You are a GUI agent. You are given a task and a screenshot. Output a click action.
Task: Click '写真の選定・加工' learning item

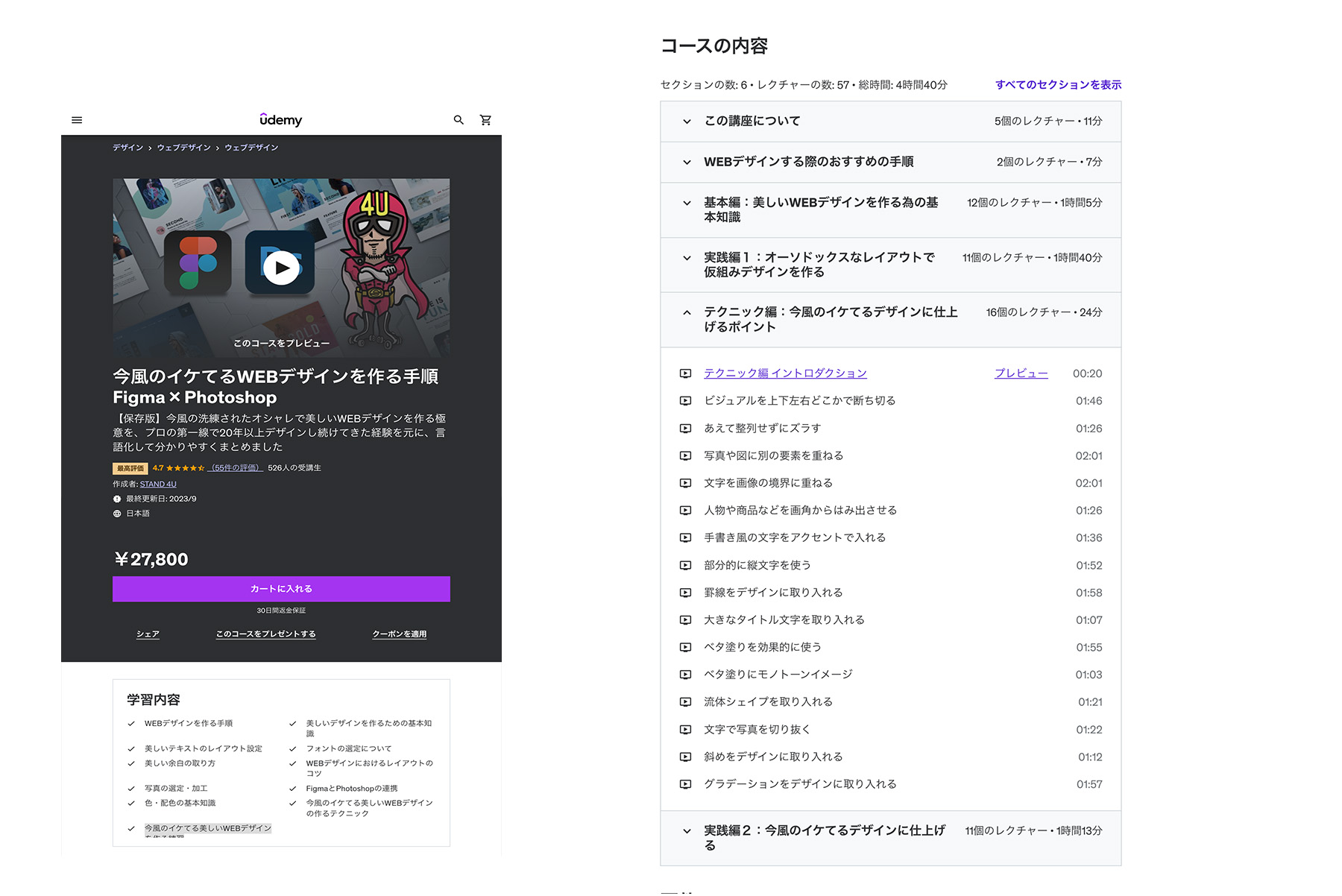click(176, 789)
